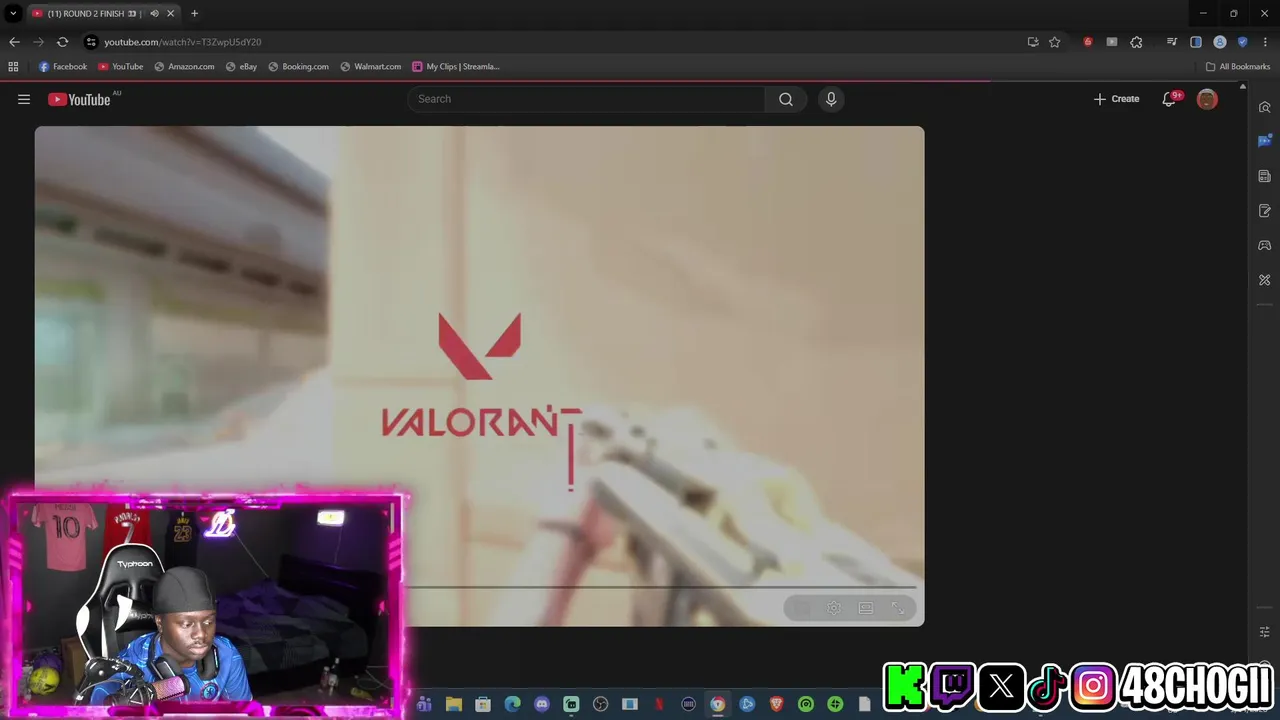This screenshot has width=1280, height=720.
Task: Open OBS Studio from the taskbar
Action: [600, 704]
